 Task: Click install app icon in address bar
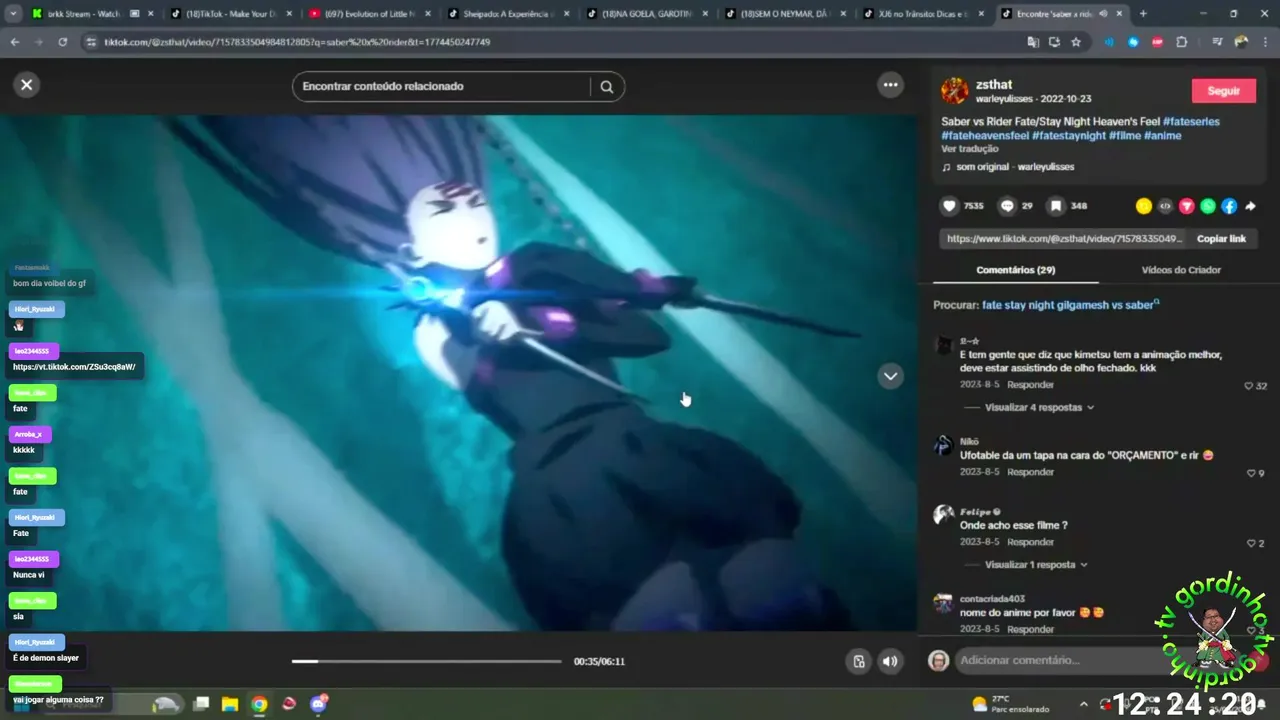point(1054,42)
